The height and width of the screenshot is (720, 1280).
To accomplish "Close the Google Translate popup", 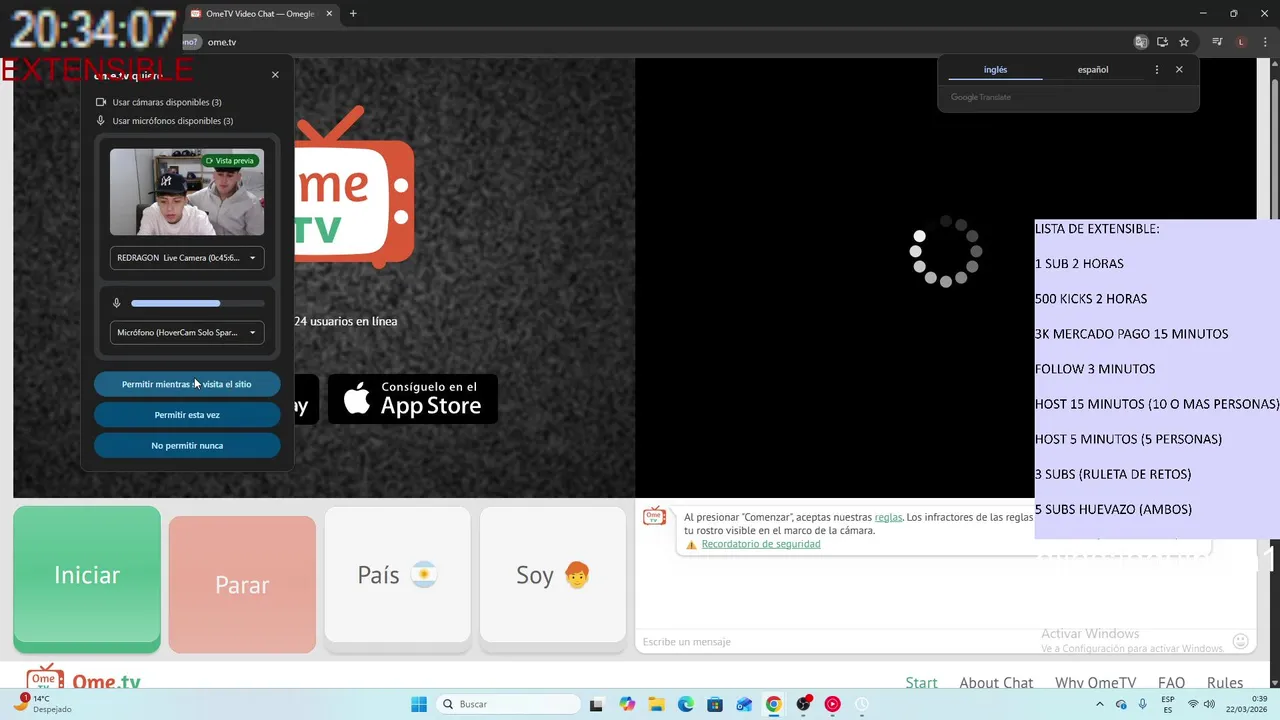I will click(x=1179, y=70).
